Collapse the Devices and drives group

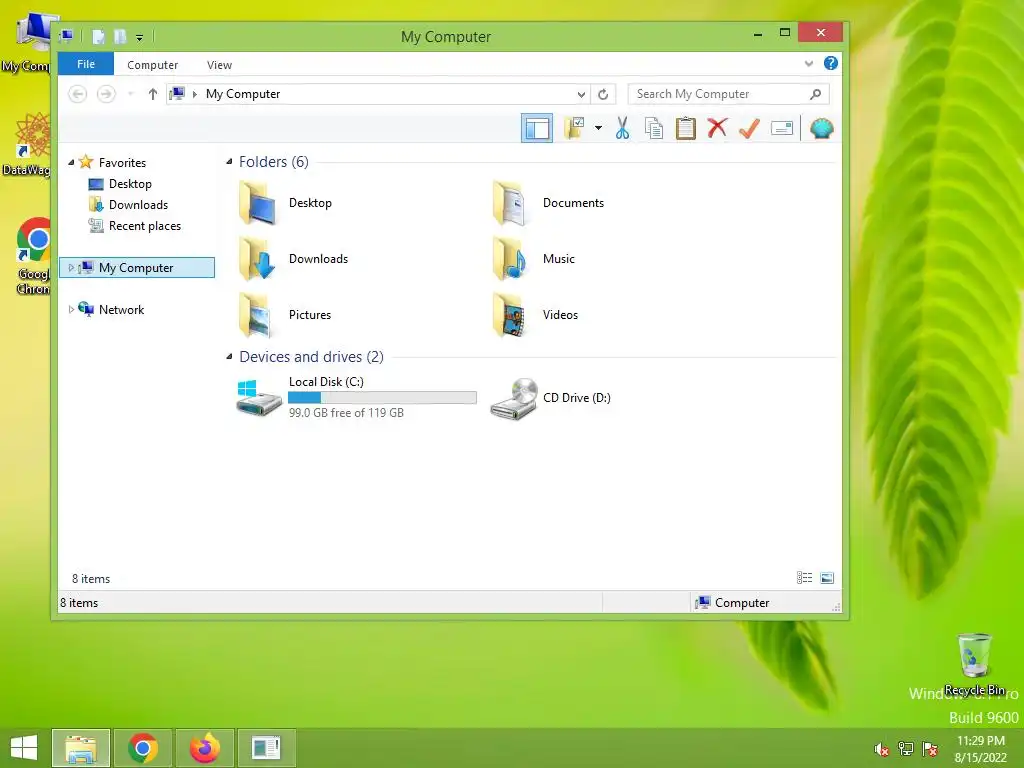tap(229, 357)
